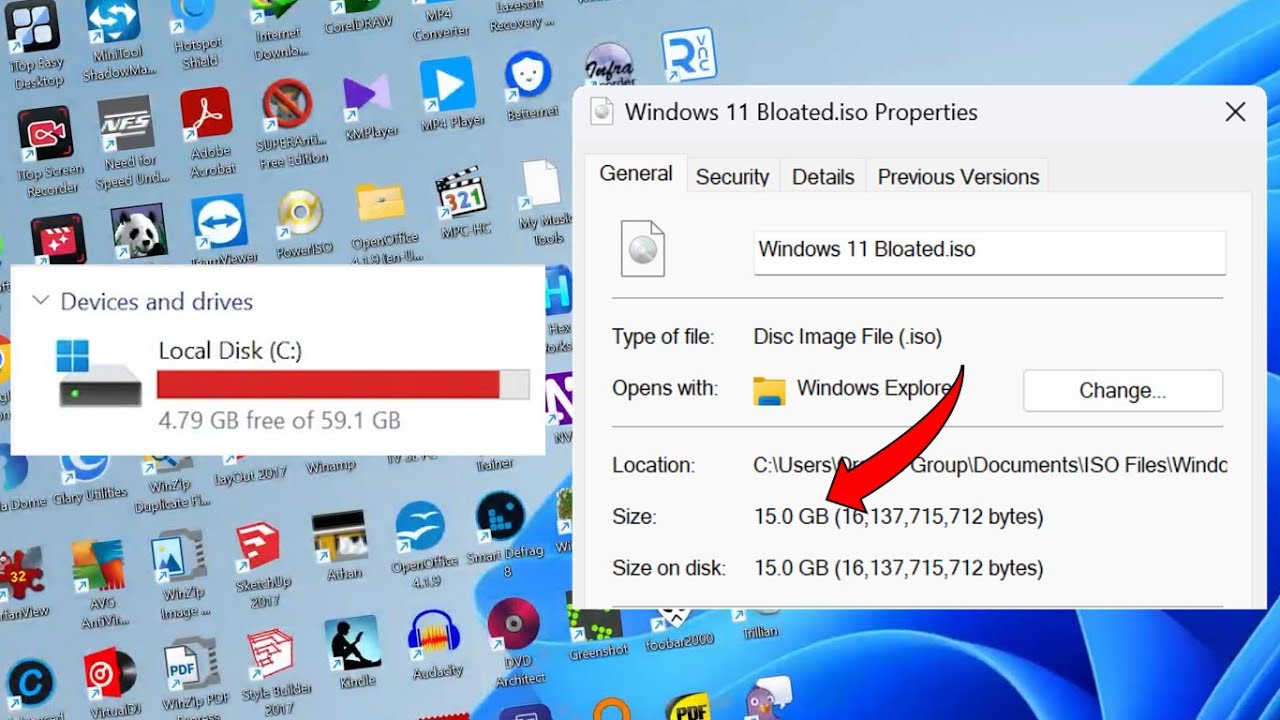Image resolution: width=1280 pixels, height=720 pixels.
Task: Close the Windows 11 Bloated.iso Properties dialog
Action: click(1236, 112)
